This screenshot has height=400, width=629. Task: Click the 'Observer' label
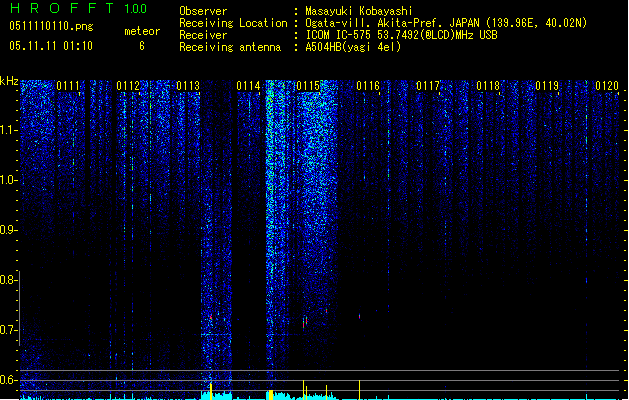pyautogui.click(x=203, y=11)
